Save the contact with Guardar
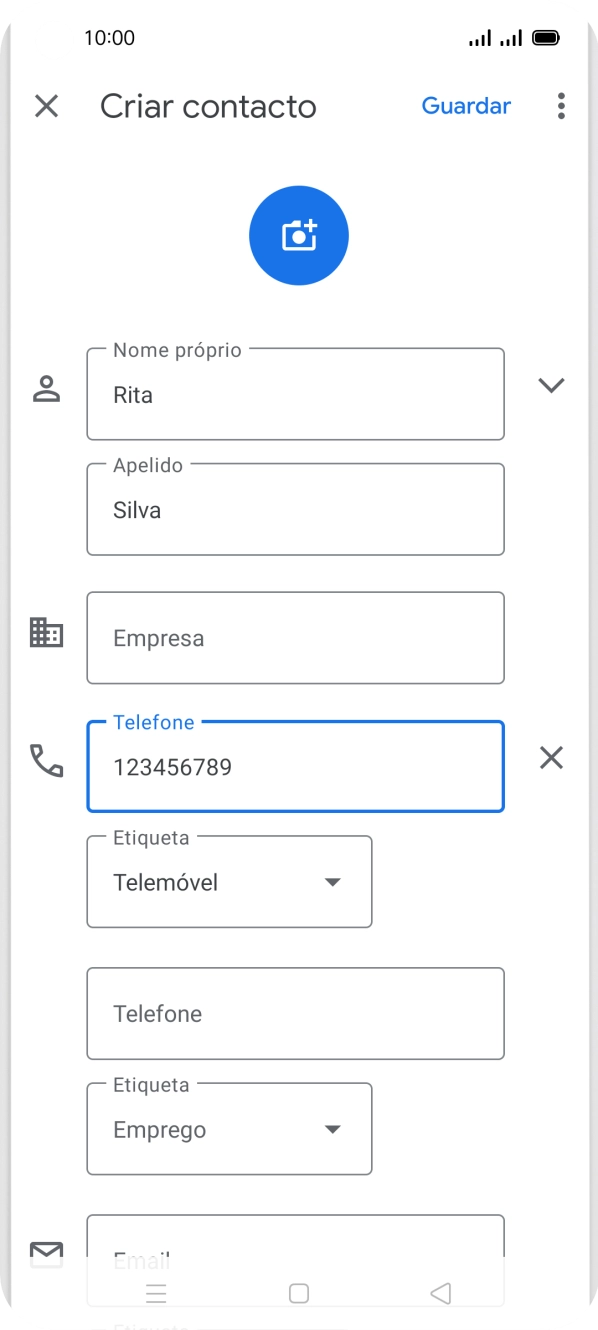The height and width of the screenshot is (1330, 598). click(x=466, y=106)
